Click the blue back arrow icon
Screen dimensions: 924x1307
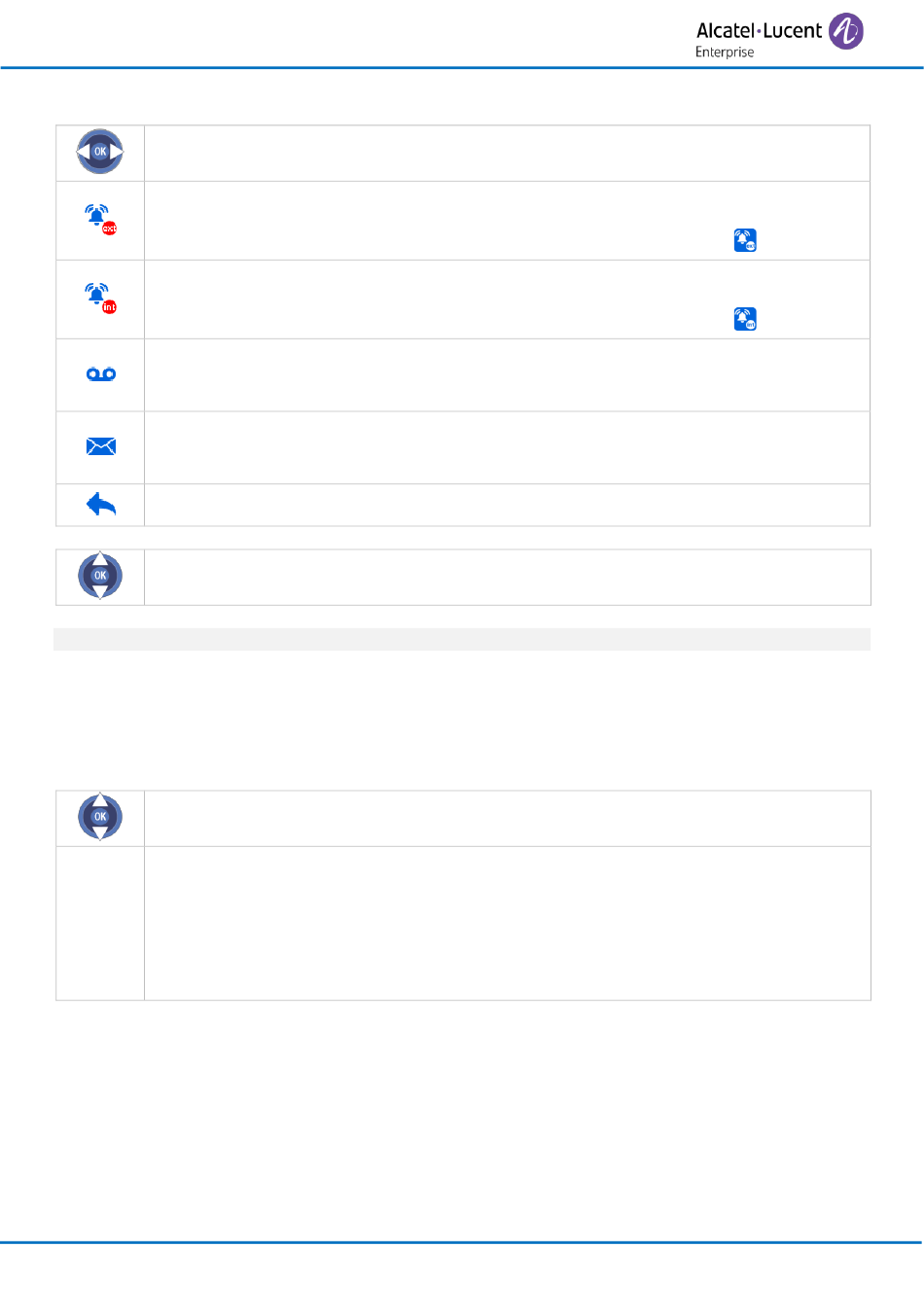coord(101,504)
